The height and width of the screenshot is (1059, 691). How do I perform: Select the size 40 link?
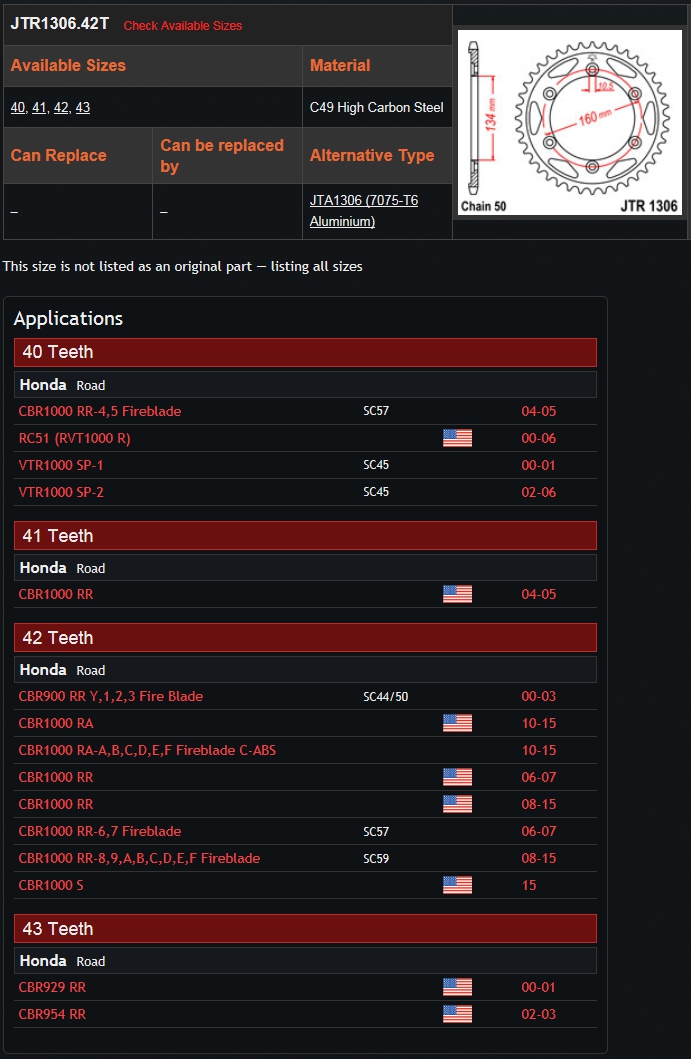(x=18, y=107)
